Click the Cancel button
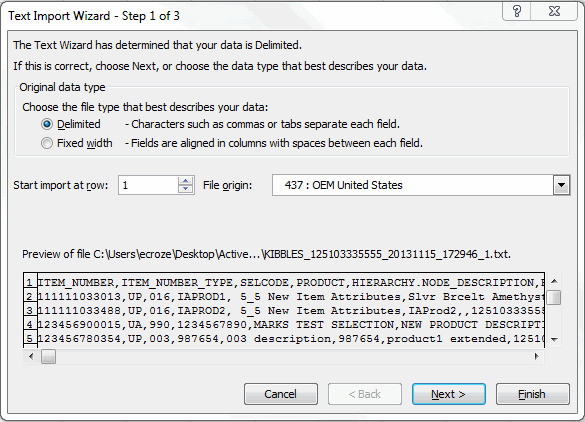Image resolution: width=585 pixels, height=422 pixels. point(281,394)
